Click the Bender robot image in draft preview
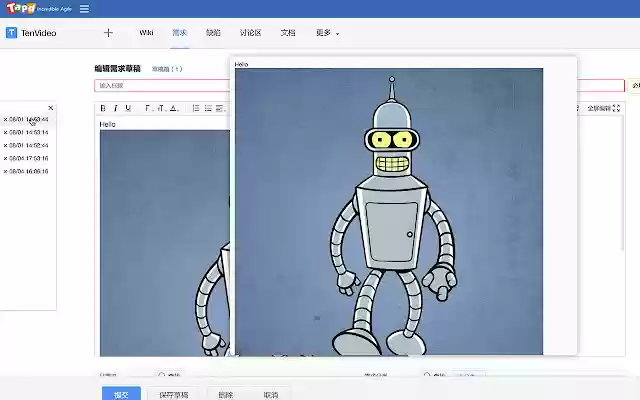The width and height of the screenshot is (640, 400). click(389, 211)
